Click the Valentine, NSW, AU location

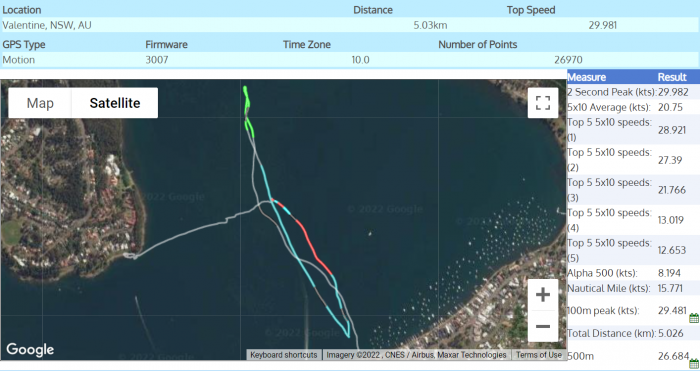click(47, 25)
